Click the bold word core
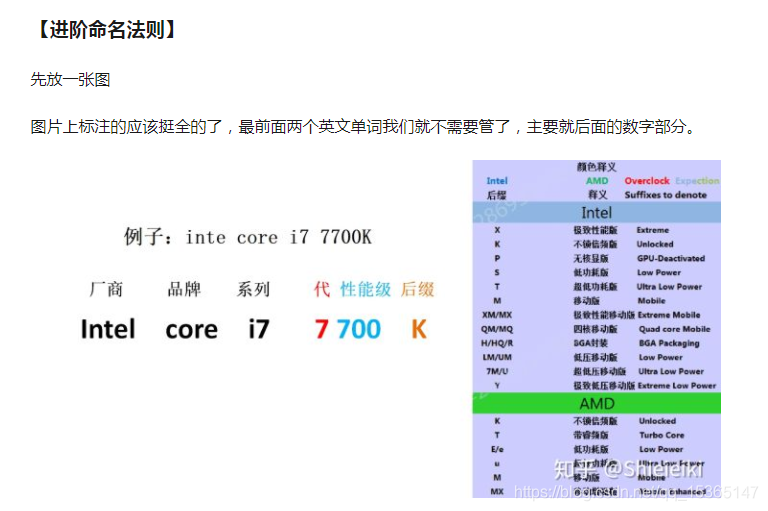 [192, 330]
